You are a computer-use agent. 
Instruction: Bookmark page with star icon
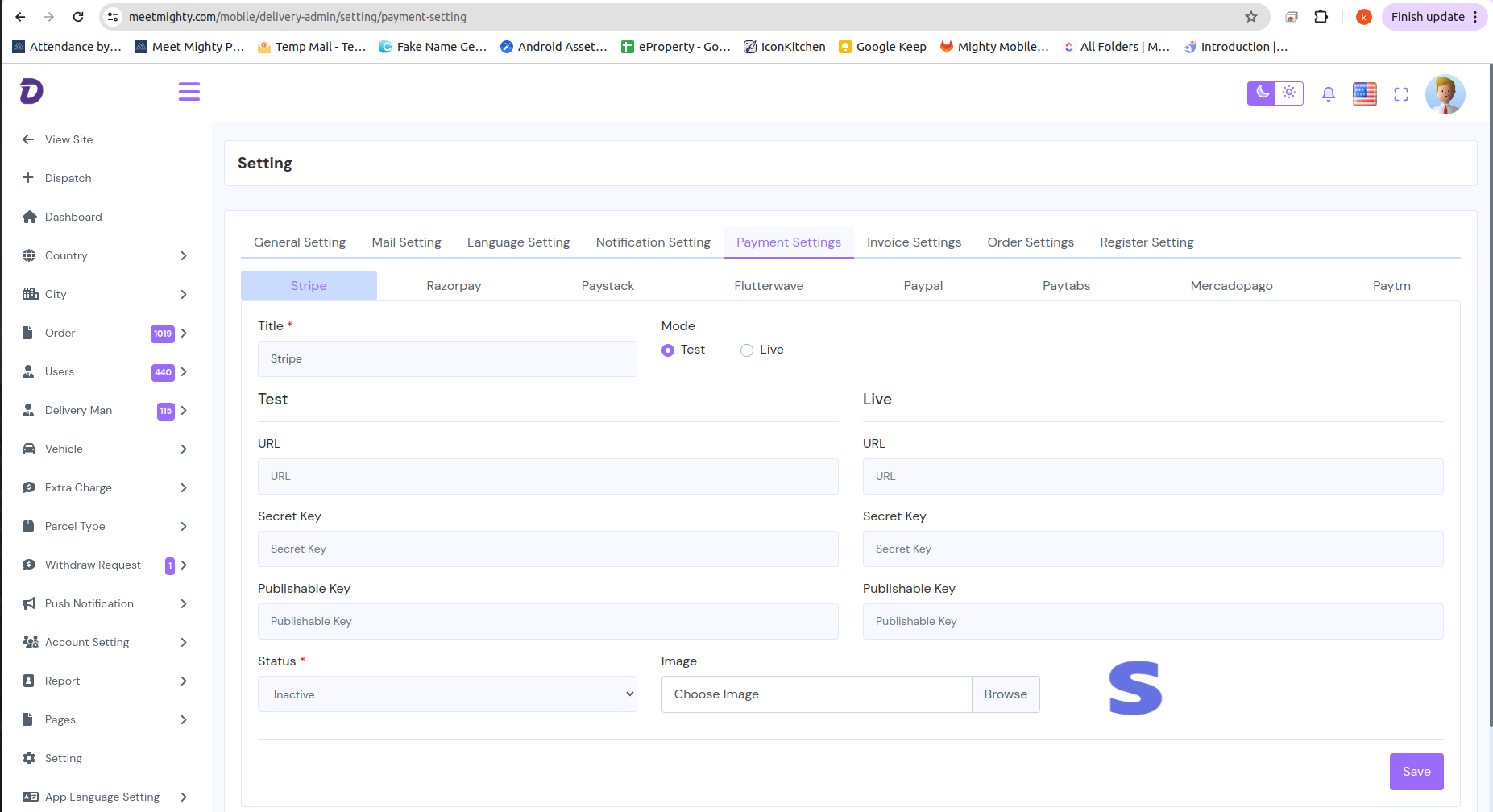pos(1250,17)
